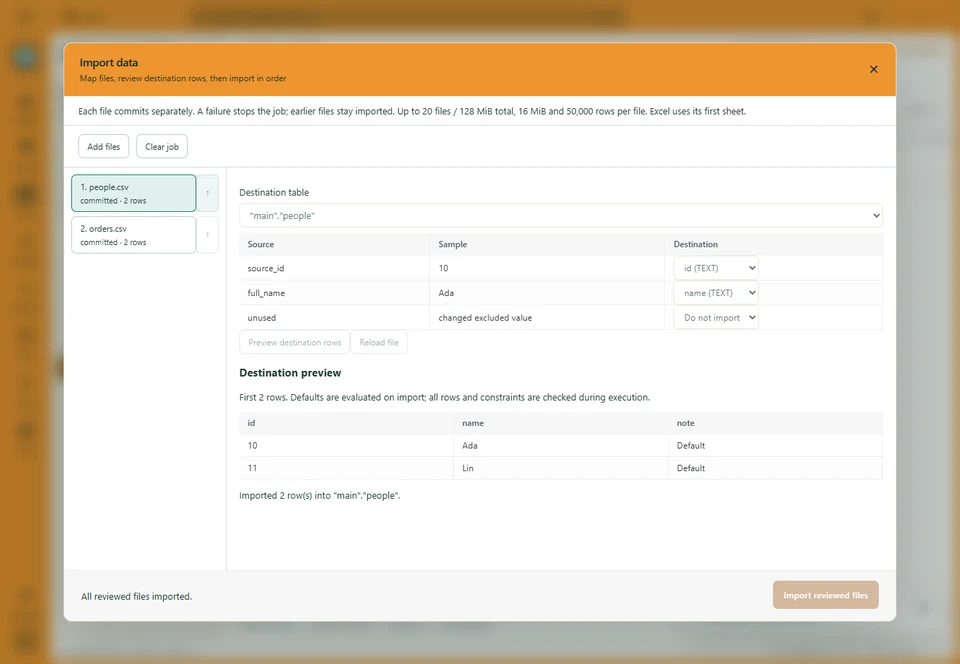Viewport: 960px width, 664px height.
Task: Move people.csv up with arrow icon
Action: coord(208,193)
